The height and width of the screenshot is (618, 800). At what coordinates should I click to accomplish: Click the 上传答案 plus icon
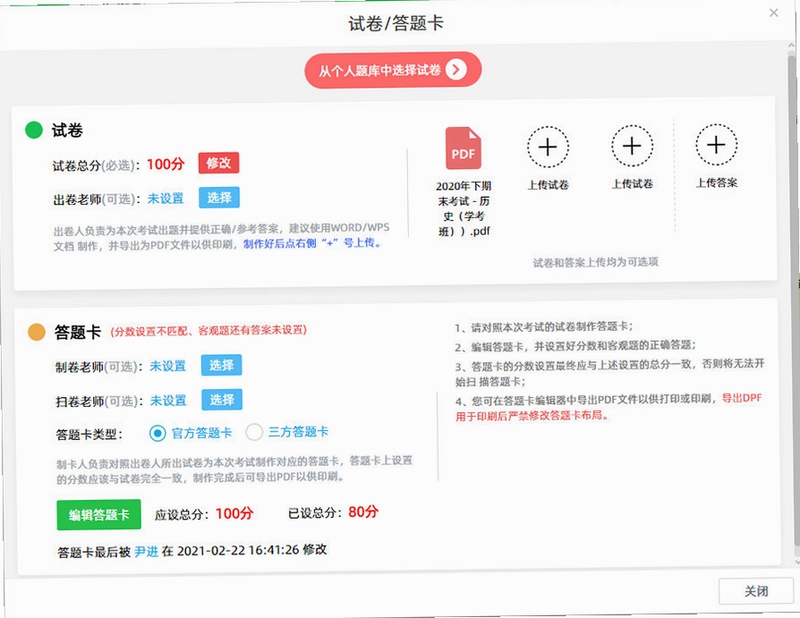(x=716, y=145)
